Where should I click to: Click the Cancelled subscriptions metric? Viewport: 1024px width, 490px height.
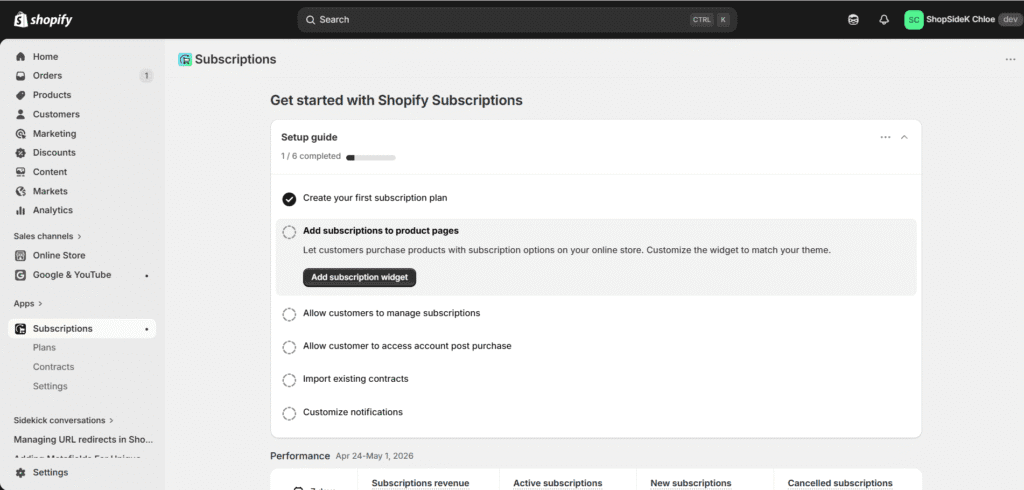click(840, 483)
